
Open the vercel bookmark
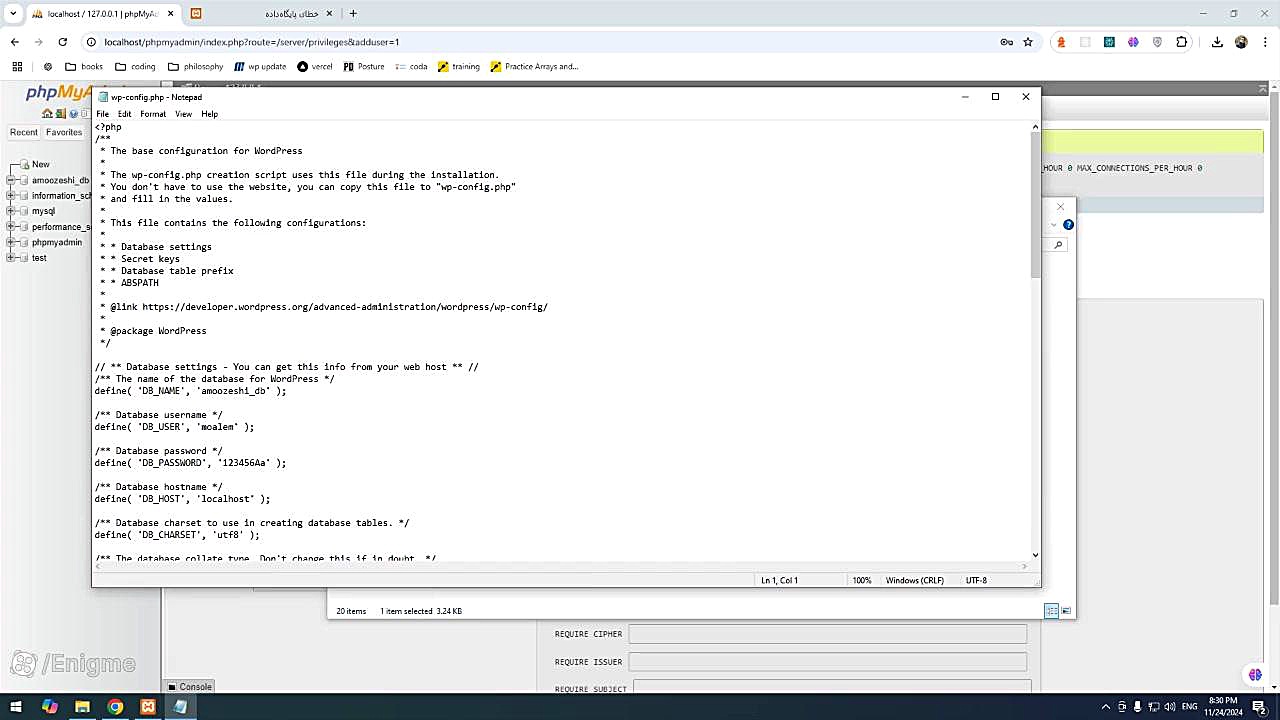click(x=315, y=67)
